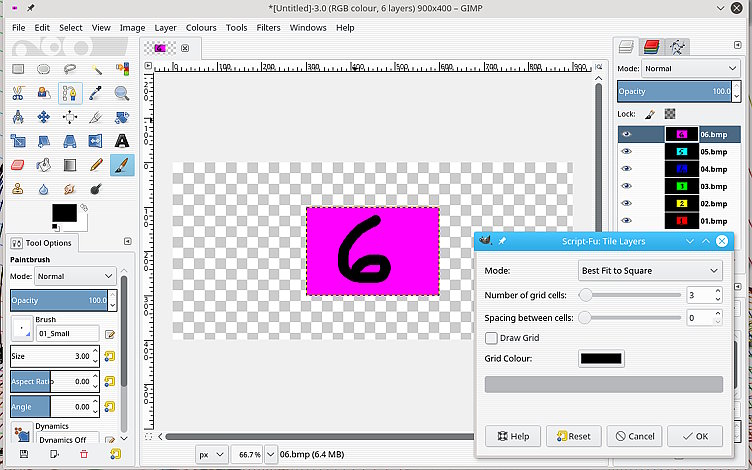Open the Layers panel Mode dropdown
Viewport: 752px width, 470px height.
point(691,69)
